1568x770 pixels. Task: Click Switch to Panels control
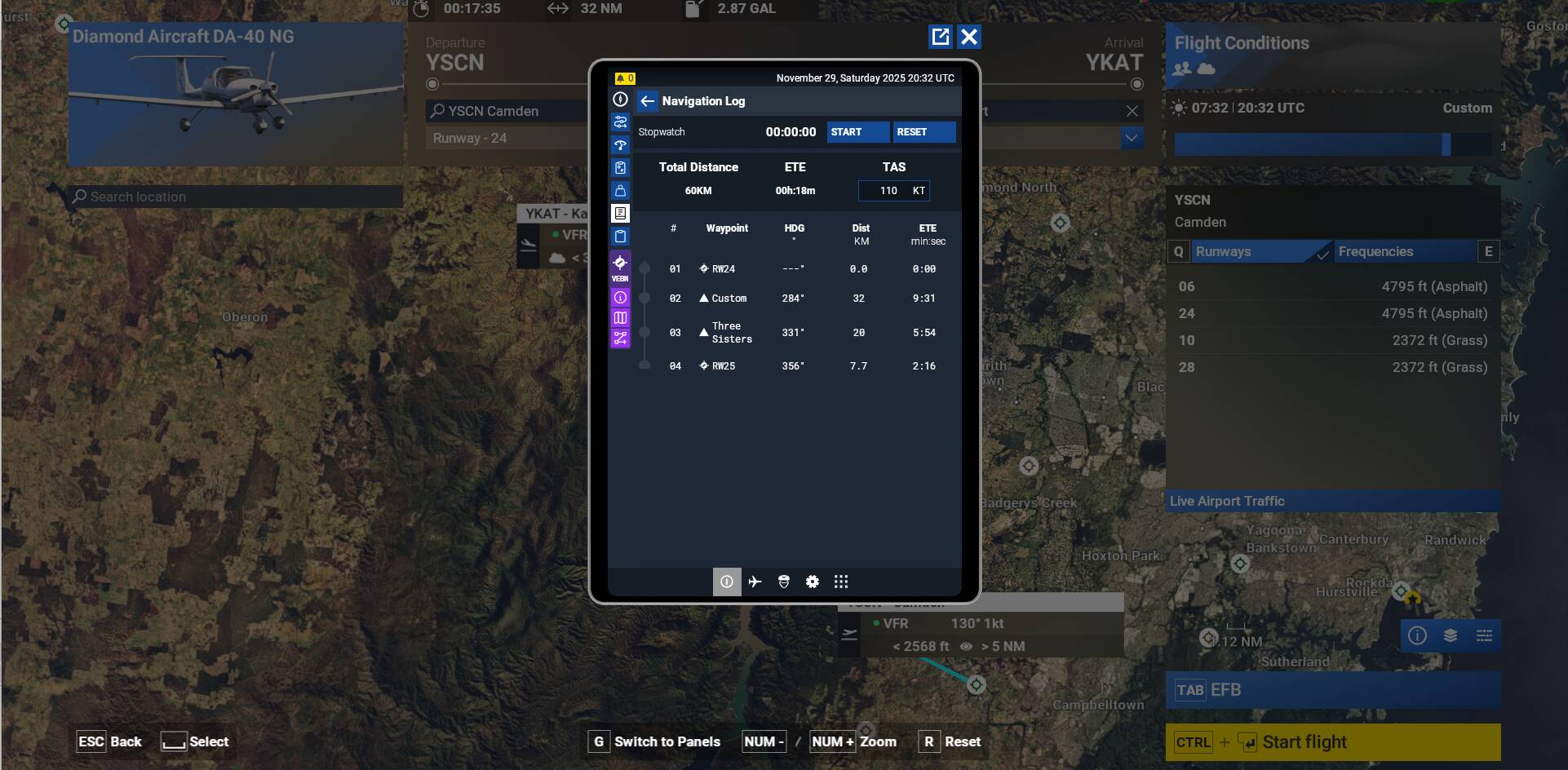pos(654,741)
